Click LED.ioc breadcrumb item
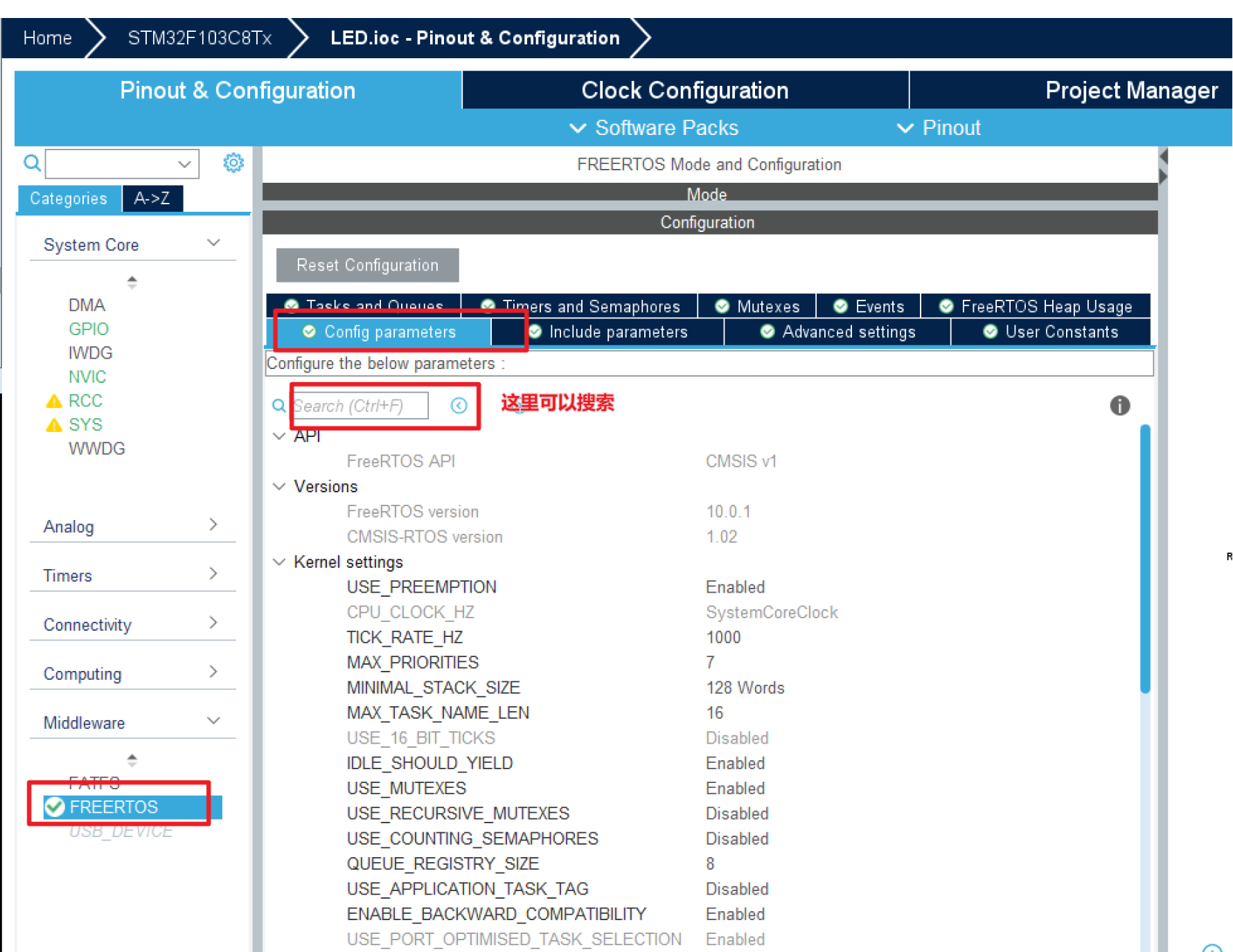The width and height of the screenshot is (1233, 952). pos(475,38)
